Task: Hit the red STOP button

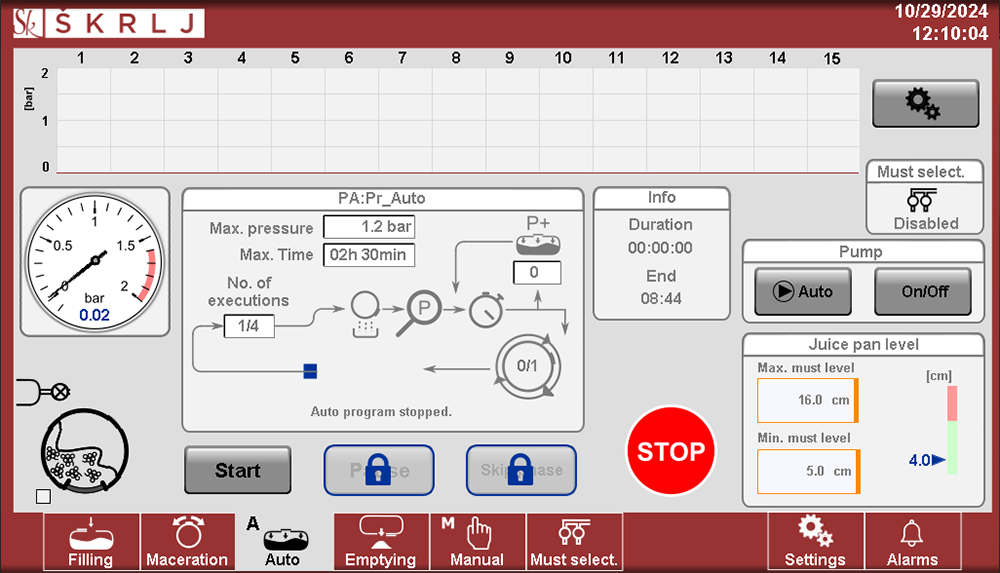Action: point(671,451)
